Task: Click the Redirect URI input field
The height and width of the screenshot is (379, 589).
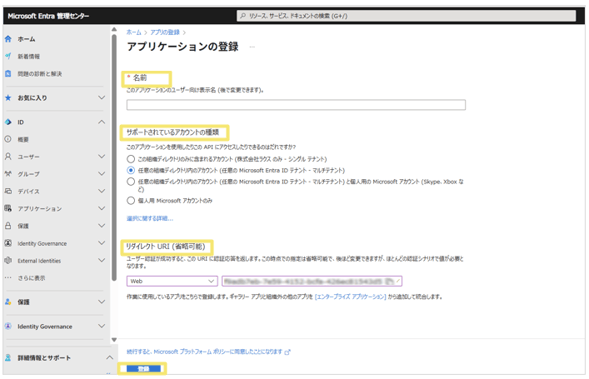Action: 312,281
